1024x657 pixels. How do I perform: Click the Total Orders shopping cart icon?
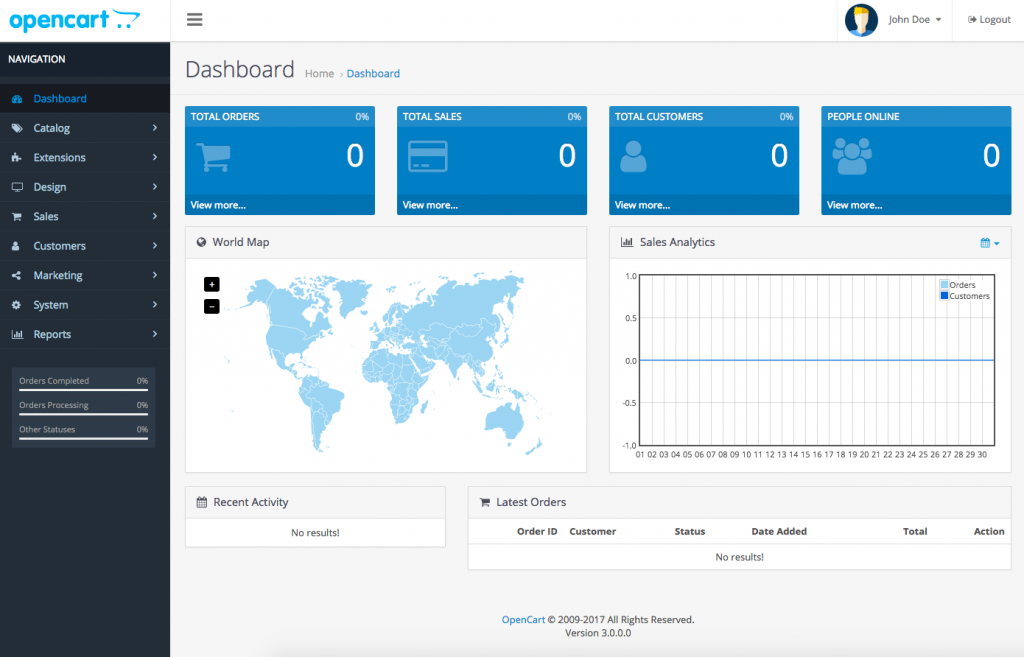pyautogui.click(x=214, y=157)
